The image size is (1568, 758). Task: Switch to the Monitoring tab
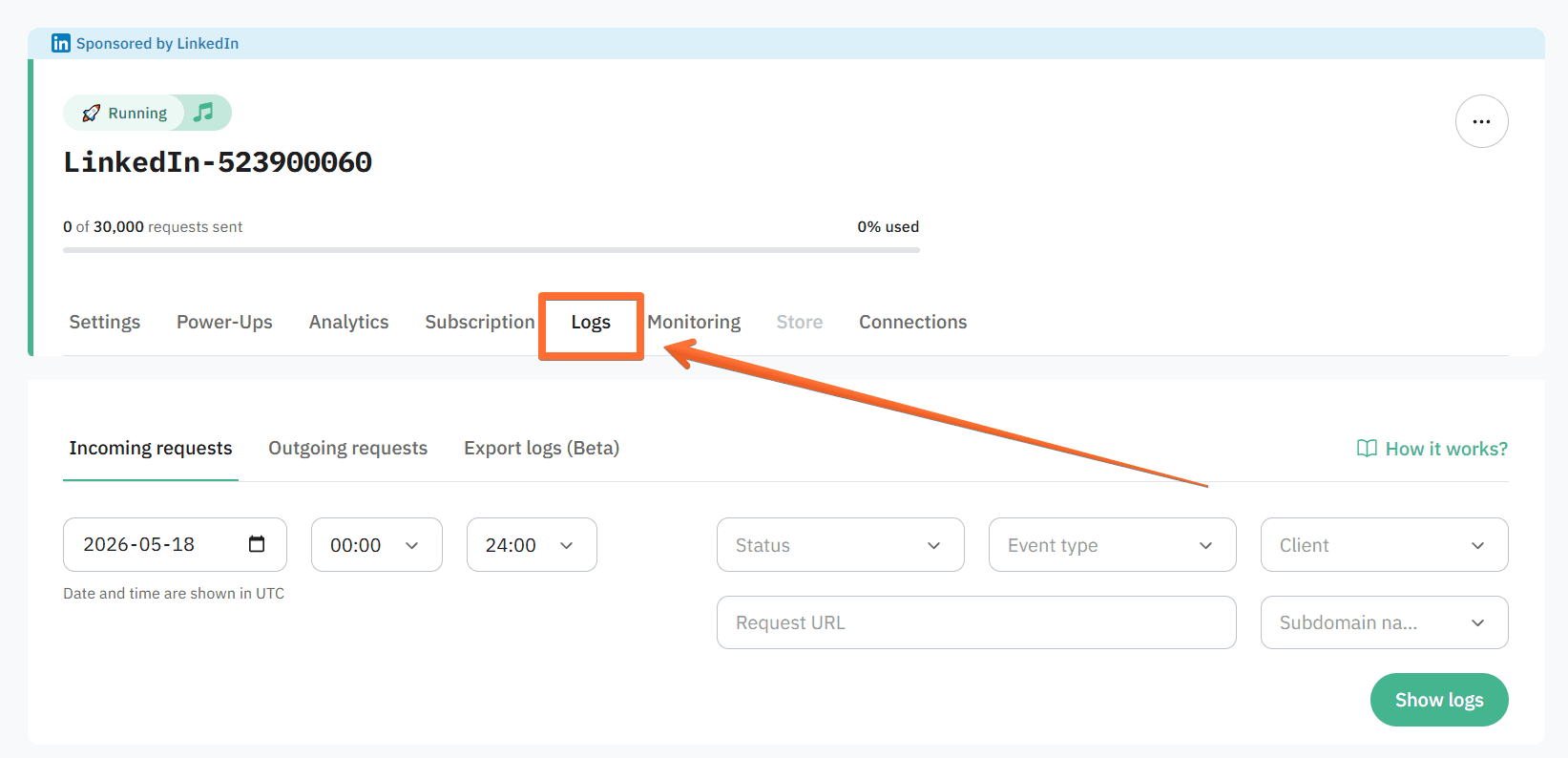pyautogui.click(x=694, y=322)
